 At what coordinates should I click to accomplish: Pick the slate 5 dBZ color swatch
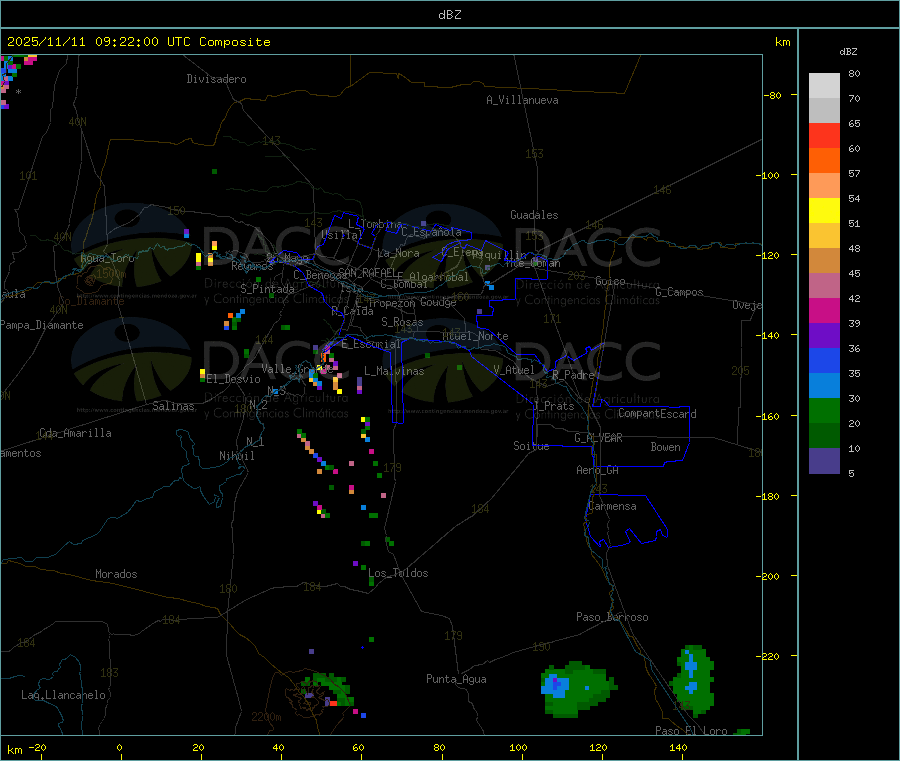pos(824,461)
